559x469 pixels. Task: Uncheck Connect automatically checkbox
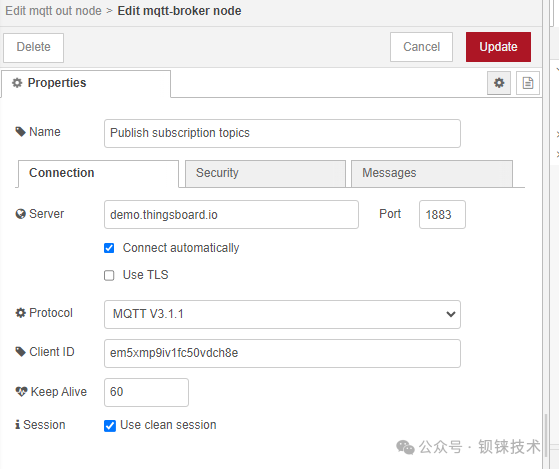[109, 248]
